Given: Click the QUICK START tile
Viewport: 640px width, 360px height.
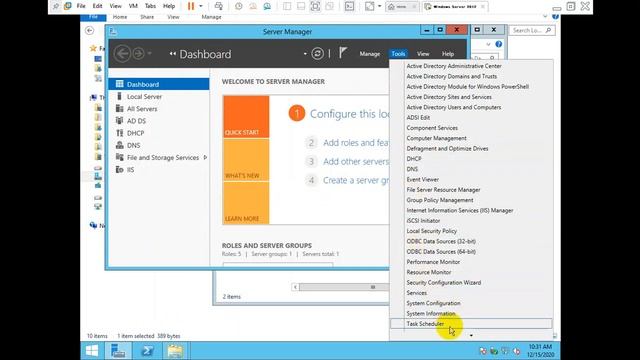Looking at the screenshot, I should click(246, 117).
